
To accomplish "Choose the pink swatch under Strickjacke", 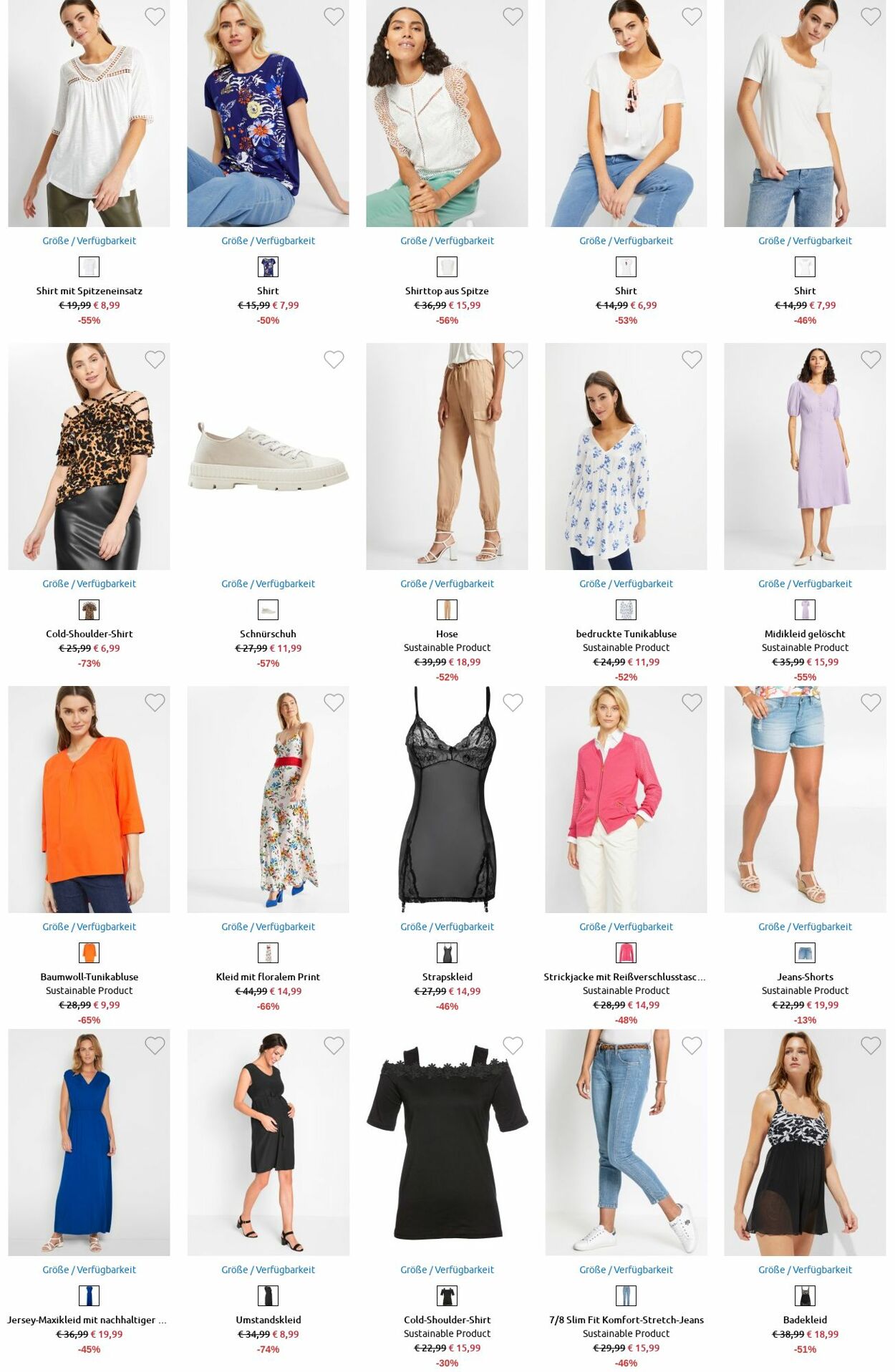I will click(x=626, y=953).
